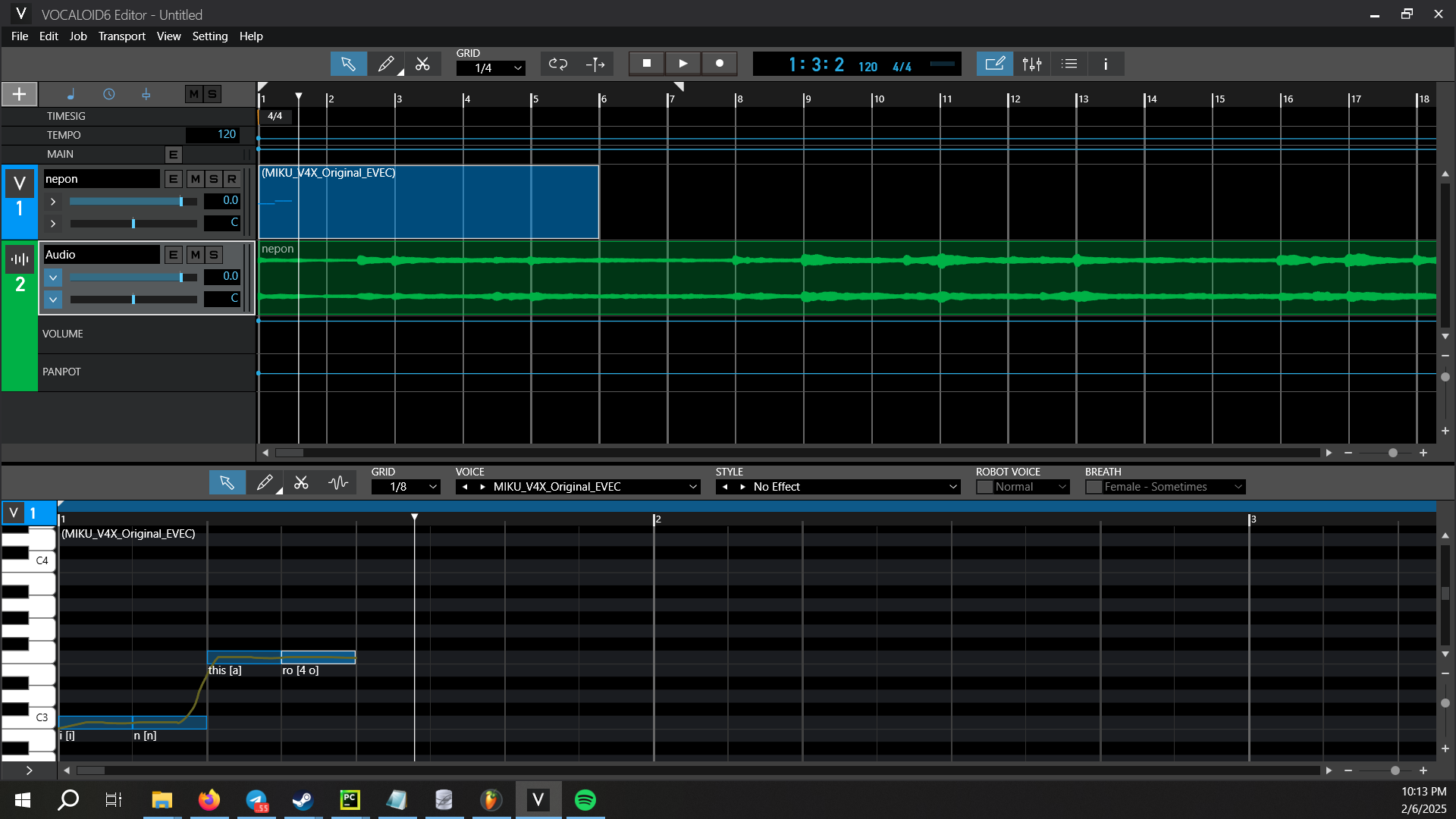Select the pencil tool in Musical Editor
This screenshot has width=1456, height=819.
(x=265, y=483)
